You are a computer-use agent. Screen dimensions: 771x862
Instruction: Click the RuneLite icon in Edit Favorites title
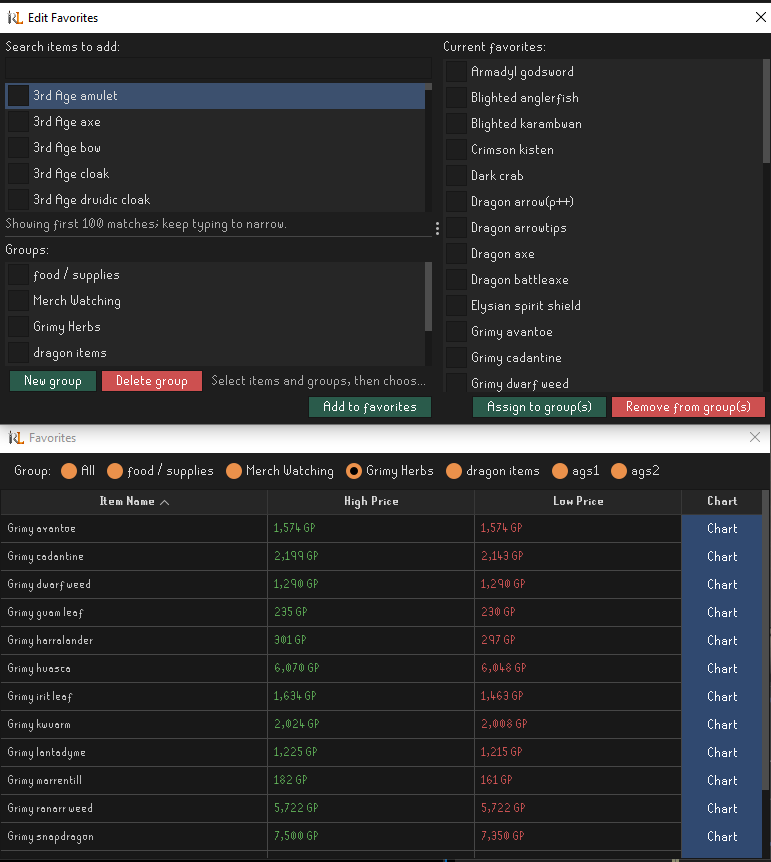coord(15,18)
